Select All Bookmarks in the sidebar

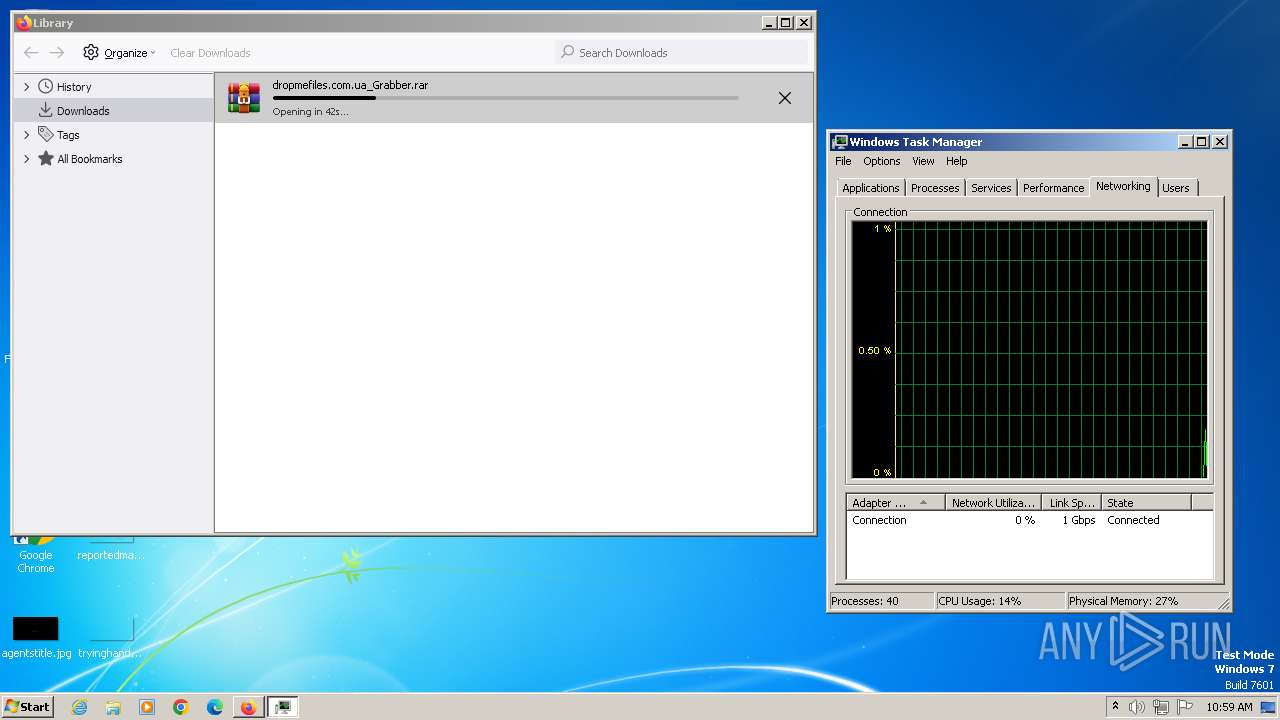[x=90, y=159]
